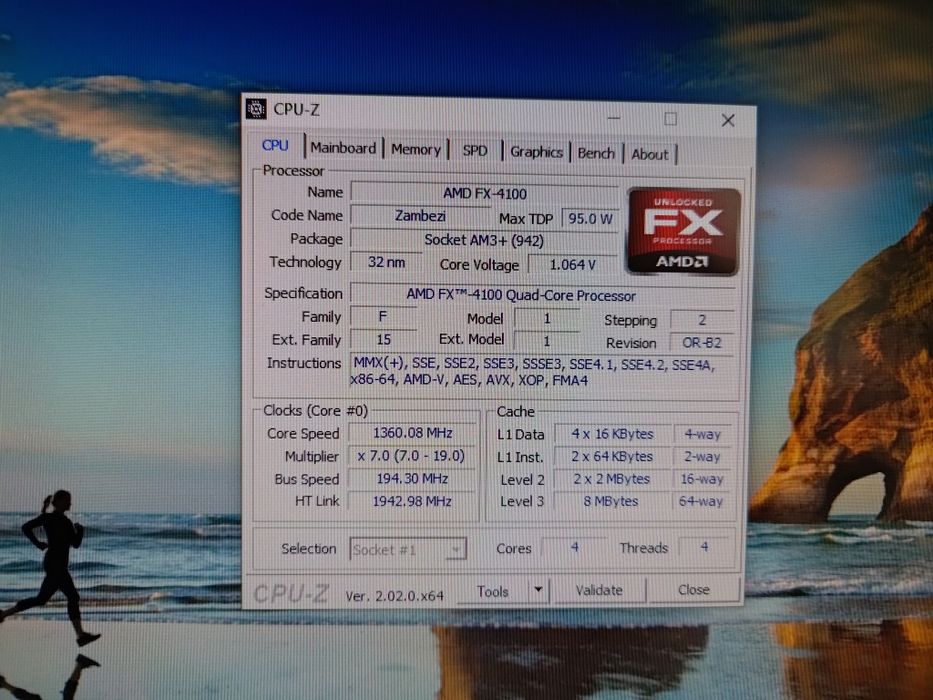Click the Cores count field
Screen dimensions: 933x700
point(575,547)
